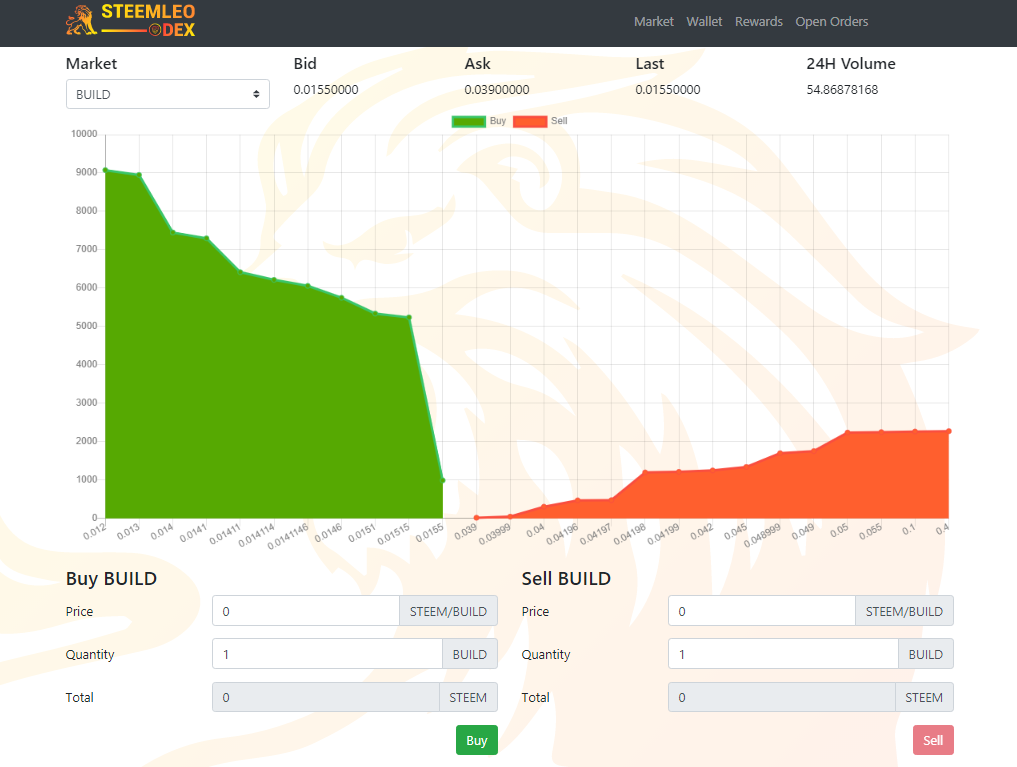Click the STEEM unit label in Sell total
The height and width of the screenshot is (767, 1017).
[924, 697]
